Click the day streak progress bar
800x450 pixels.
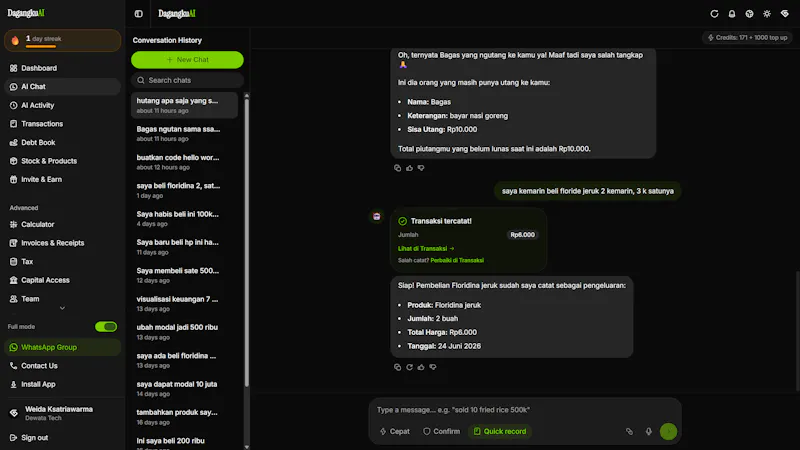pyautogui.click(x=41, y=46)
